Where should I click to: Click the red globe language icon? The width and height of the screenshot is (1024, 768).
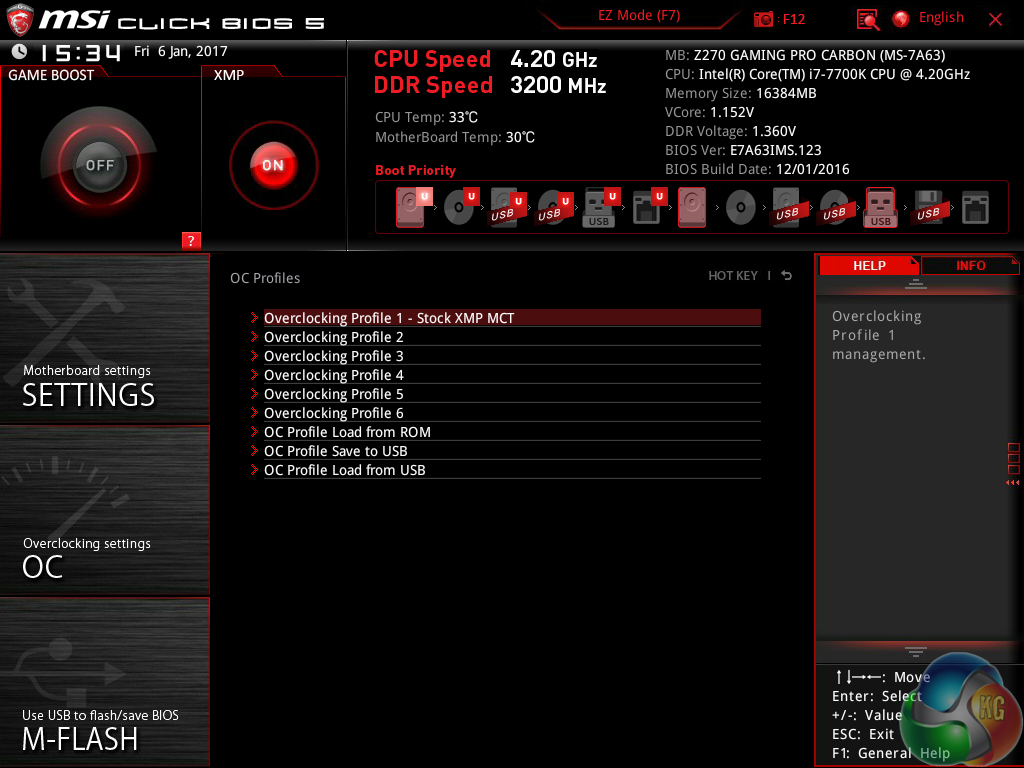[x=901, y=19]
